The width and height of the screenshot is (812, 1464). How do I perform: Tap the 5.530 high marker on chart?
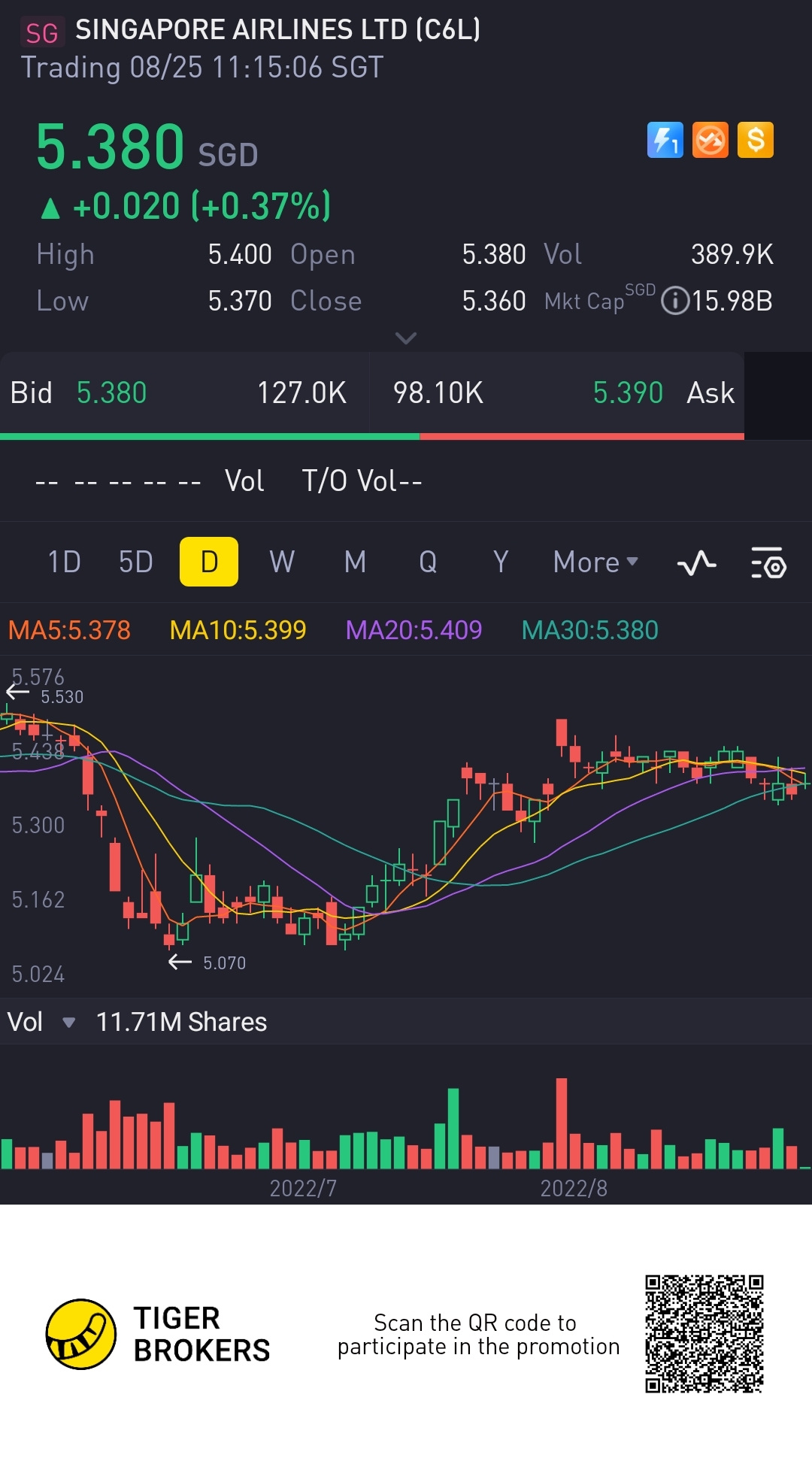(62, 697)
